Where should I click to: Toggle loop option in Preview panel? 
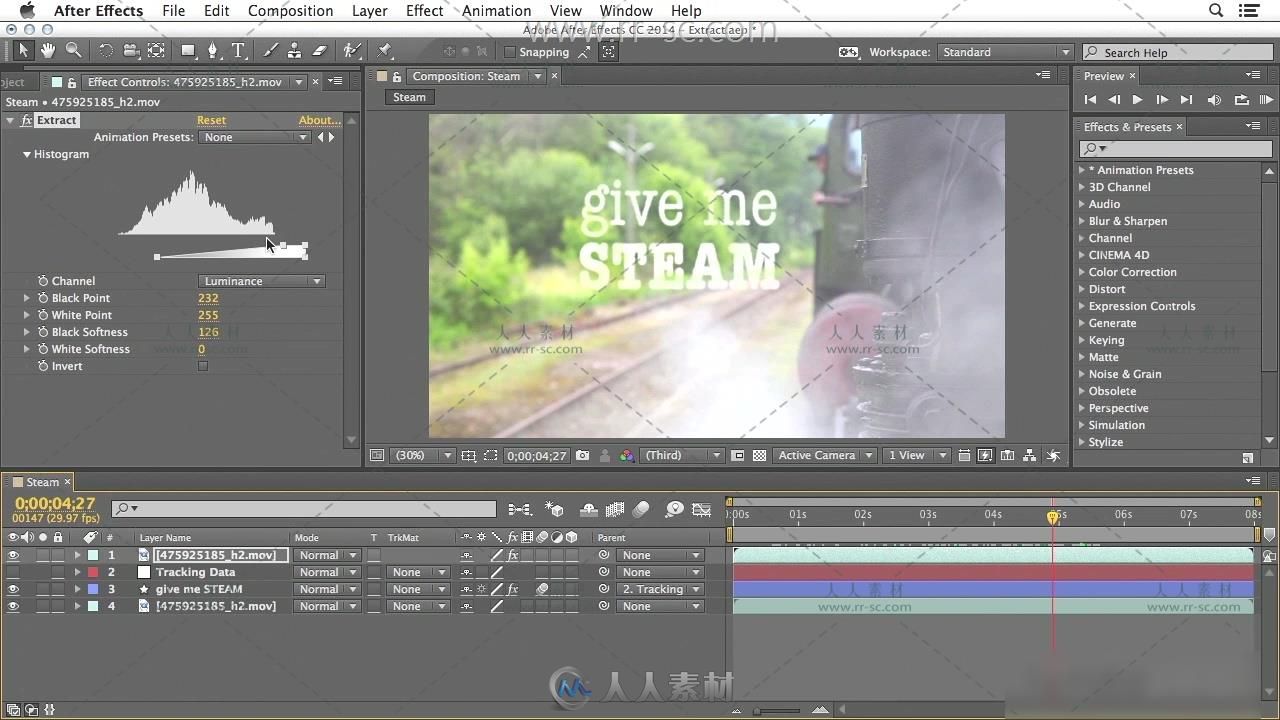(1241, 100)
